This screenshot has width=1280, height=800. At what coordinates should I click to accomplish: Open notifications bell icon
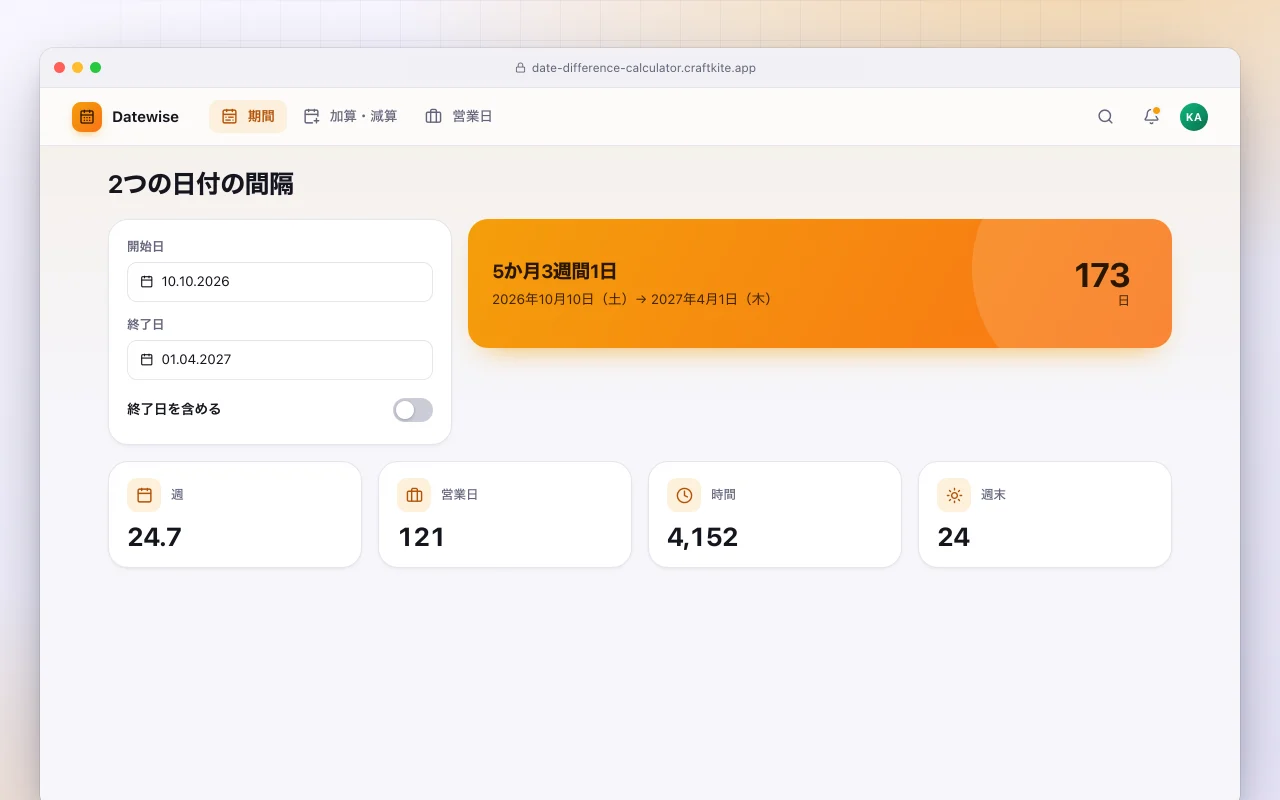[1151, 117]
